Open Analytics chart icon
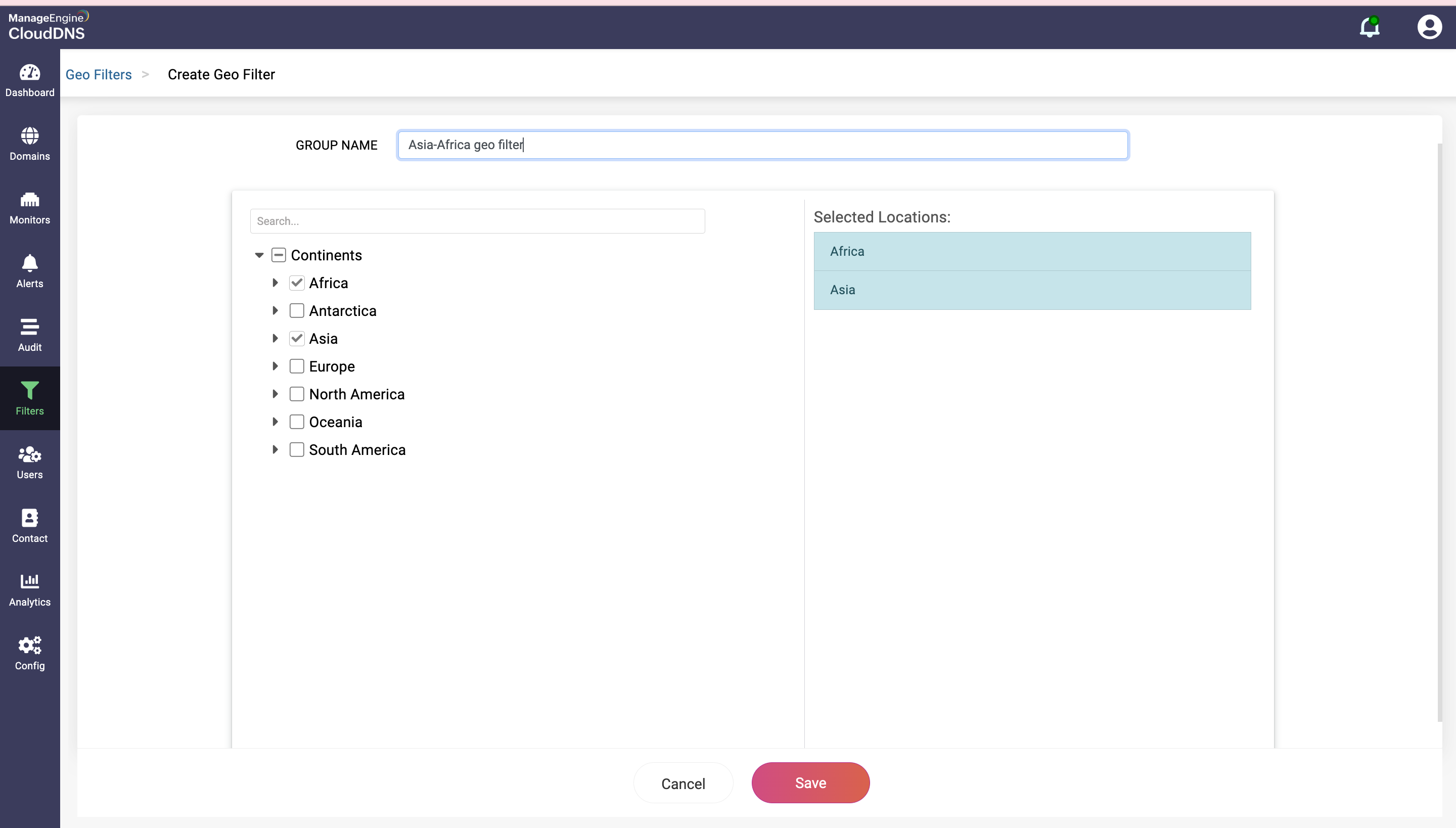The width and height of the screenshot is (1456, 828). [x=29, y=581]
